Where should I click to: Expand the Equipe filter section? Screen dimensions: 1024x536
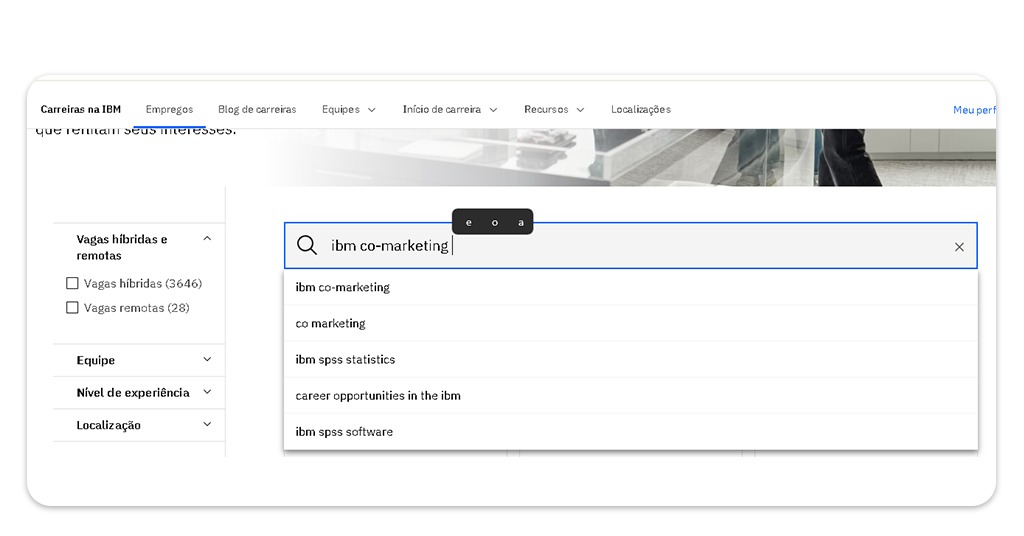[207, 360]
